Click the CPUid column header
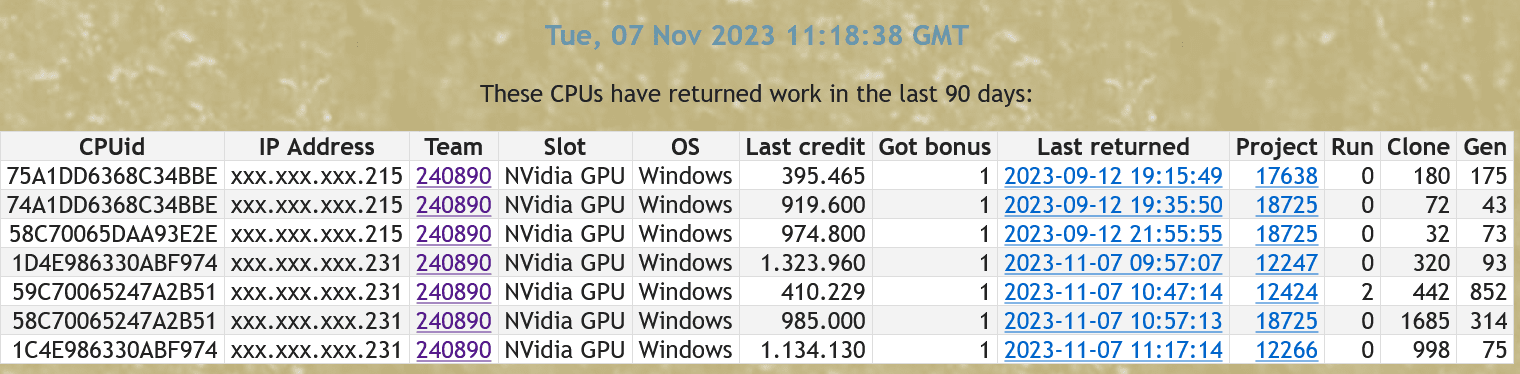Viewport: 1520px width, 374px height. pos(112,147)
